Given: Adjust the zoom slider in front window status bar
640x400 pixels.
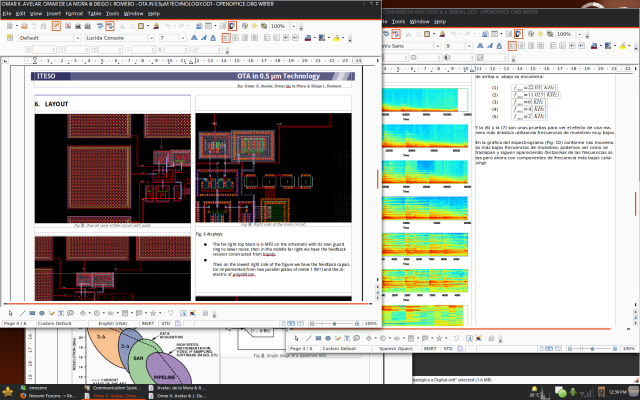Looking at the screenshot, I should 334,323.
